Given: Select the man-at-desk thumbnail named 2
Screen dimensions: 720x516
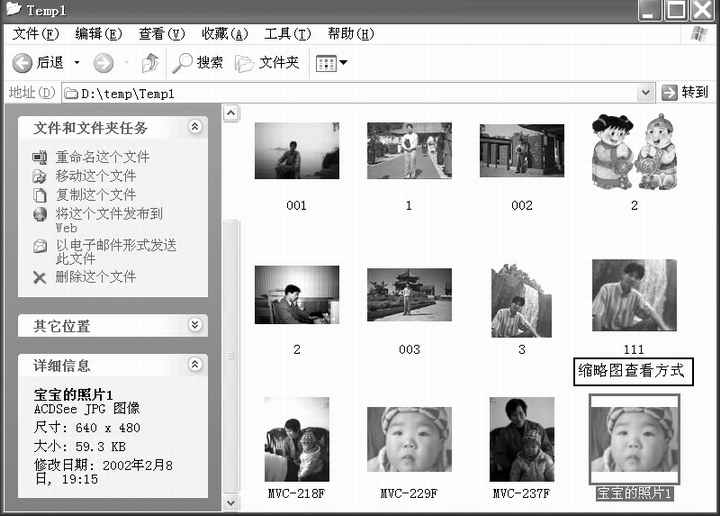Looking at the screenshot, I should (297, 295).
